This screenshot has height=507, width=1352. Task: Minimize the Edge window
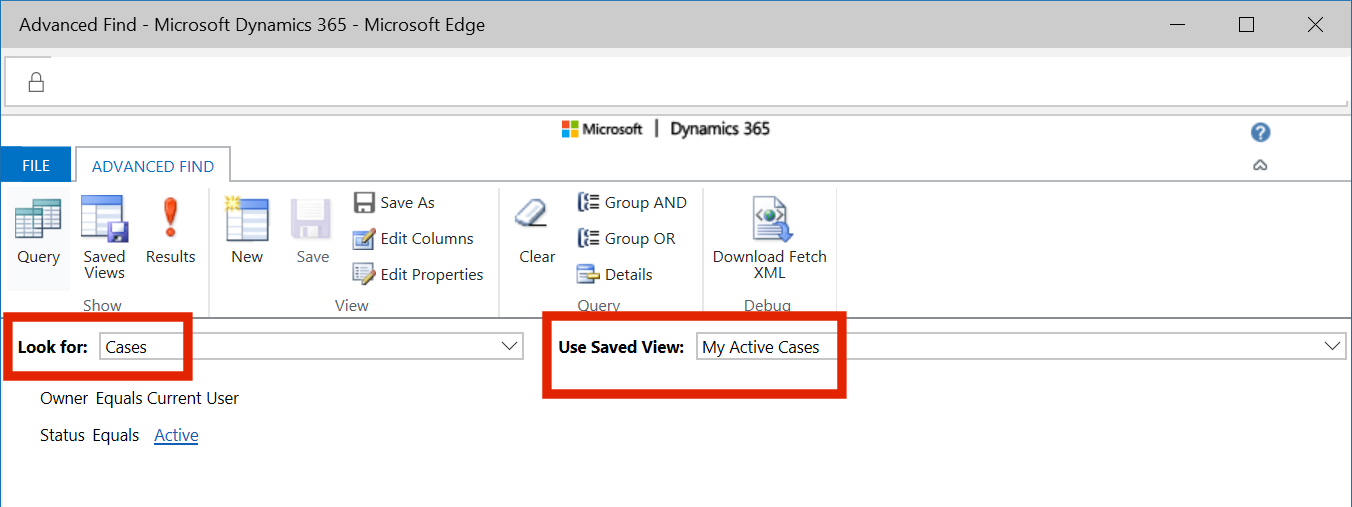tap(1177, 25)
